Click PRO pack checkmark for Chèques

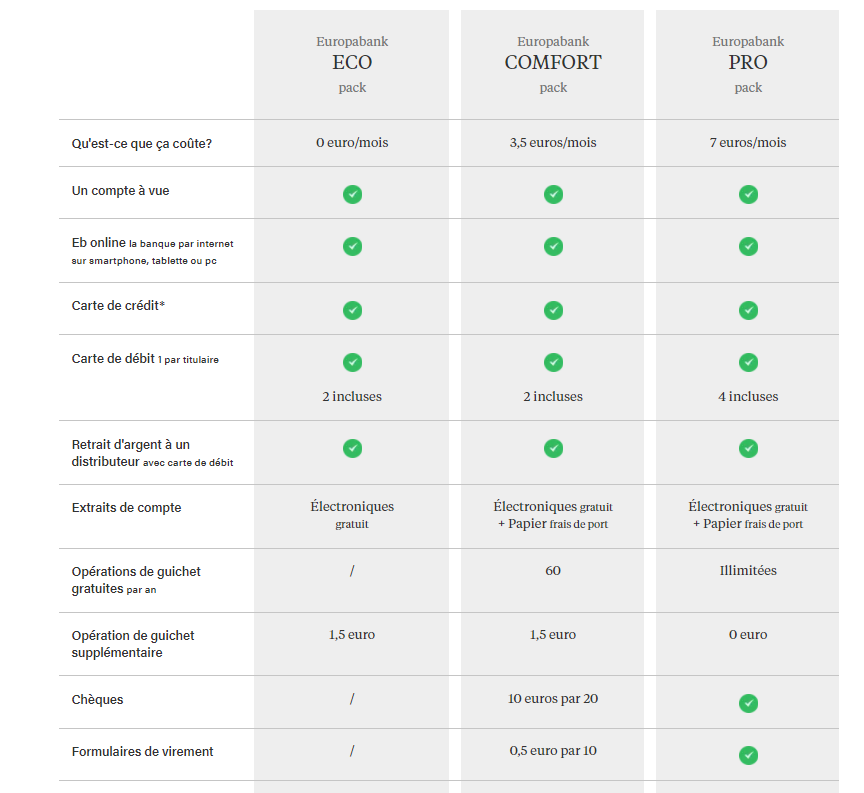coord(748,703)
